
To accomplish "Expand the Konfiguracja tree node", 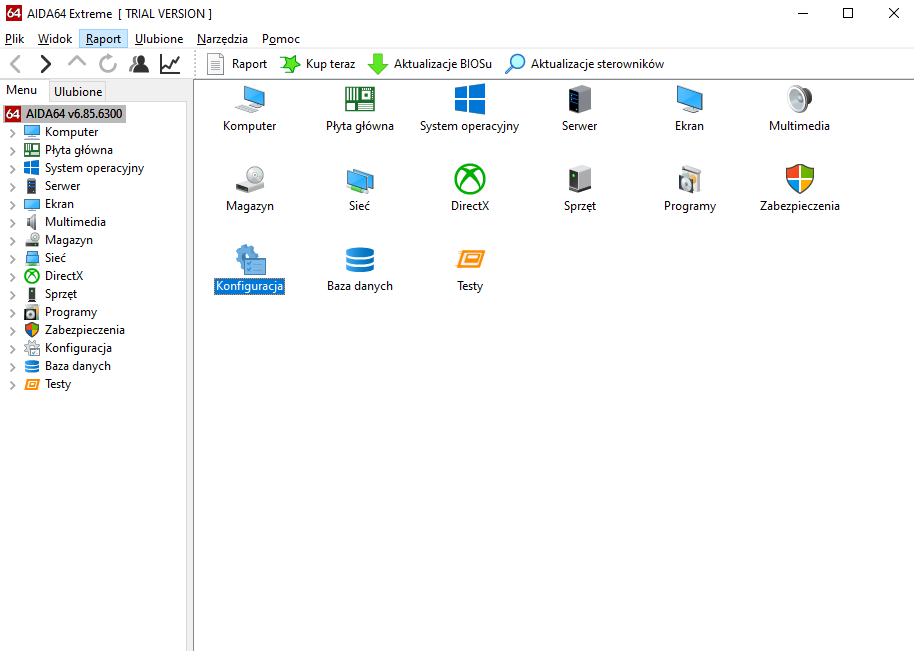I will [12, 349].
